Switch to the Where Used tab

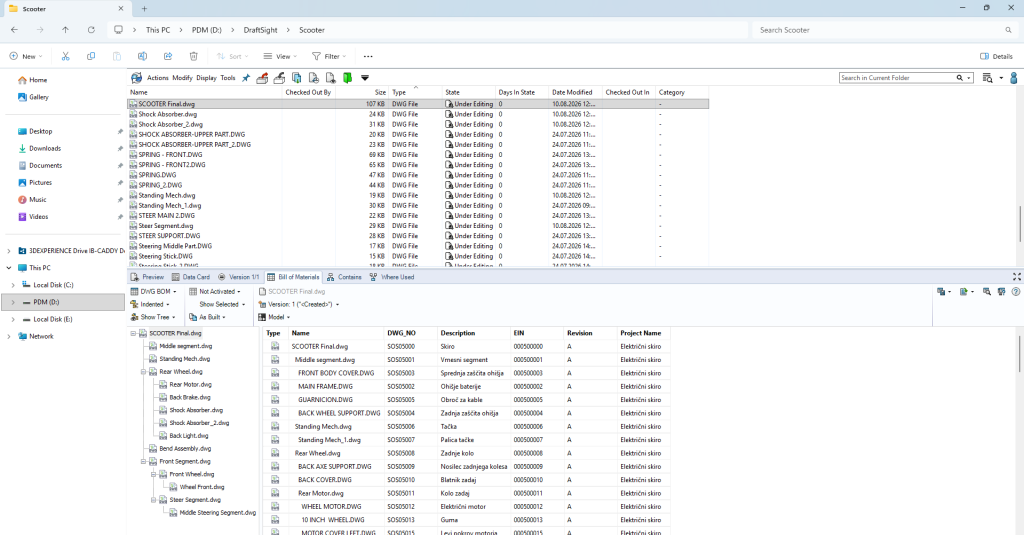point(392,277)
